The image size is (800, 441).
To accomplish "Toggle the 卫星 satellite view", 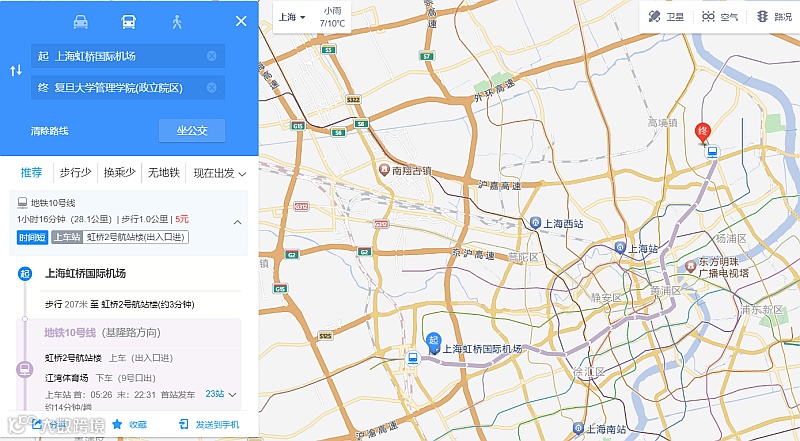I will point(666,17).
